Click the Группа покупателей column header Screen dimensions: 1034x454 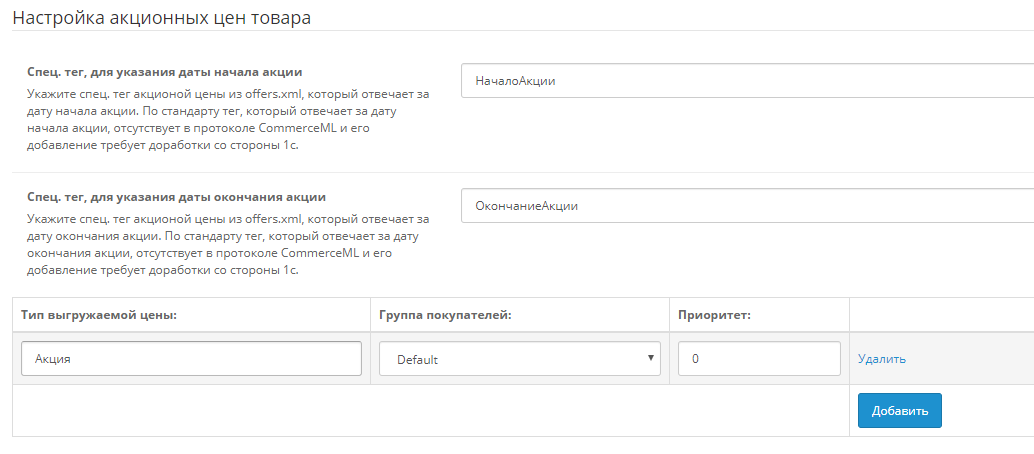(446, 315)
